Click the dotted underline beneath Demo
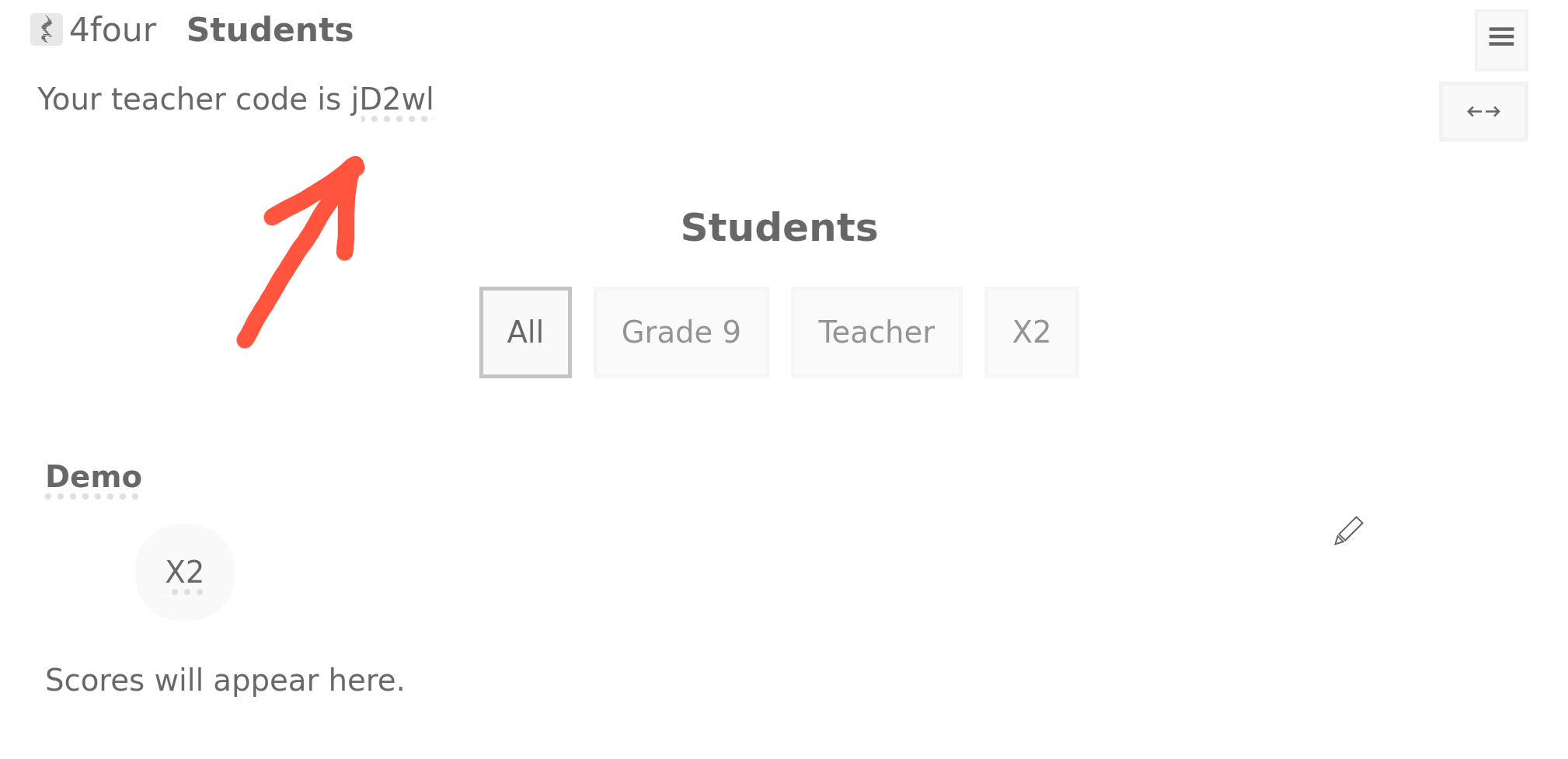This screenshot has width=1568, height=759. coord(92,496)
